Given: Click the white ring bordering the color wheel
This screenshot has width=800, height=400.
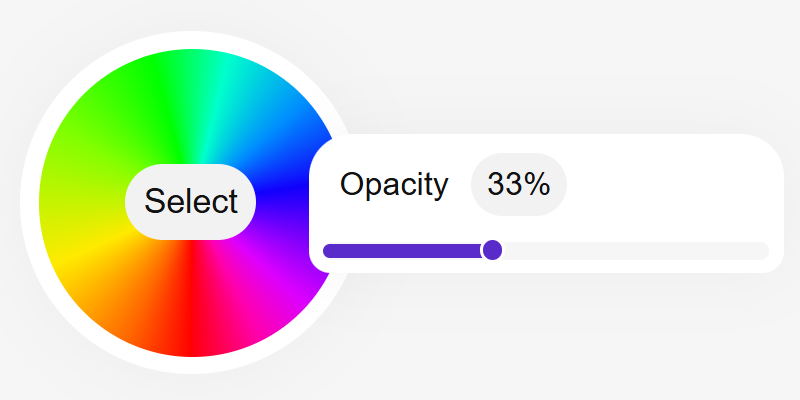Looking at the screenshot, I should (x=30, y=202).
